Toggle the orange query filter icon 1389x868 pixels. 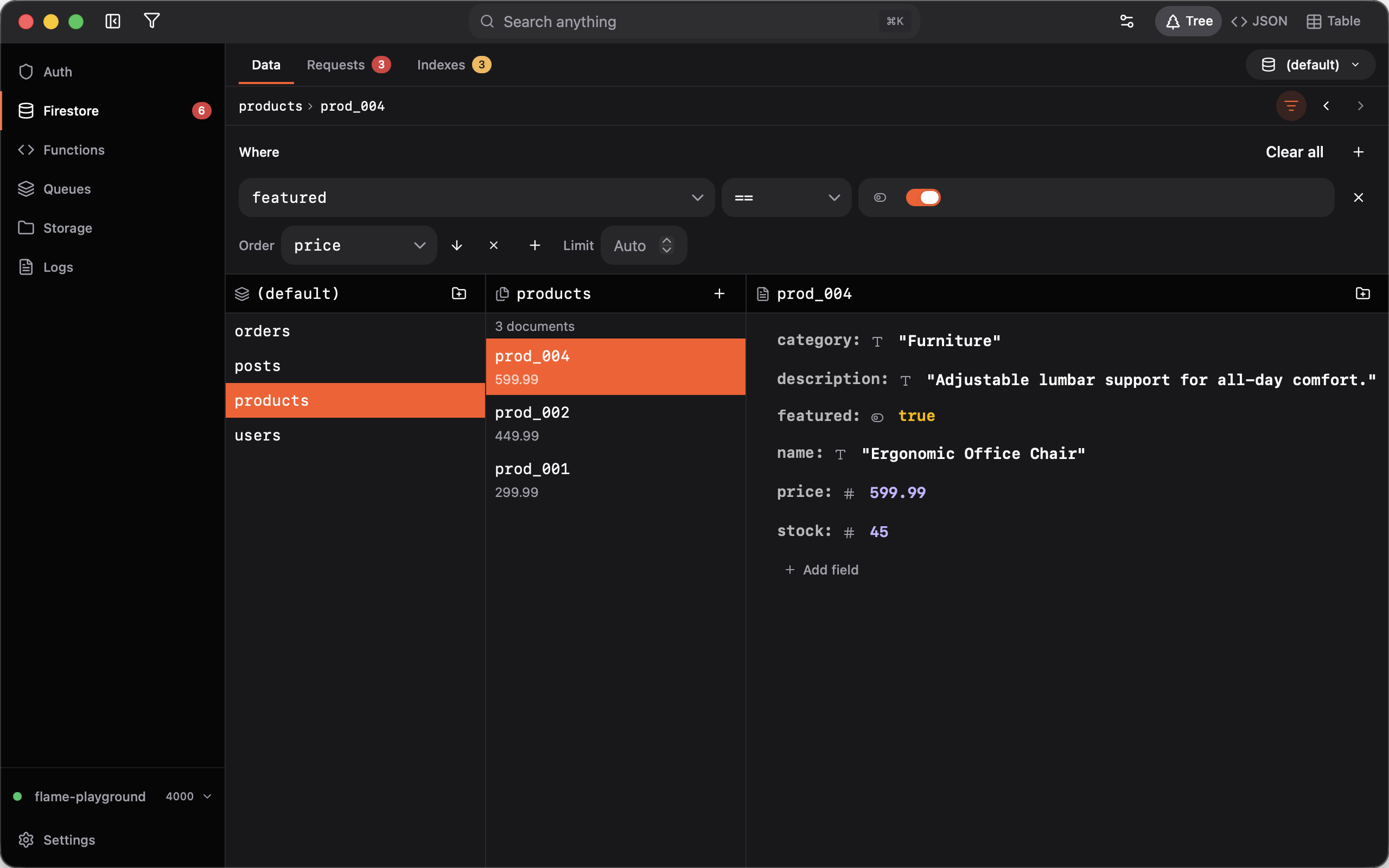pyautogui.click(x=1291, y=106)
